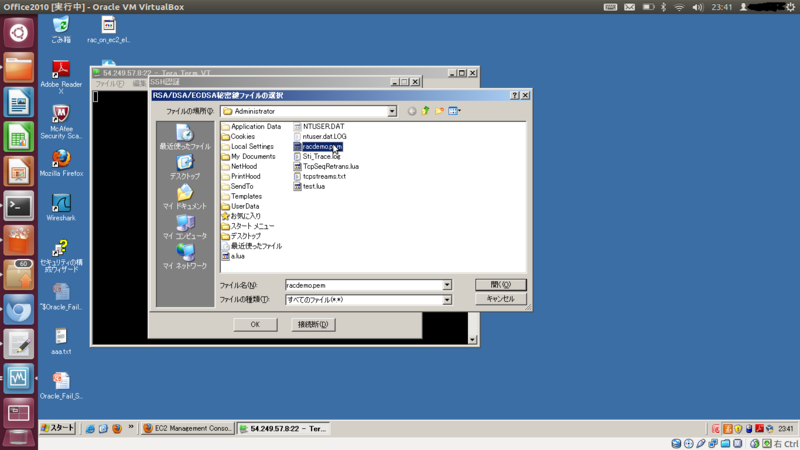Image resolution: width=800 pixels, height=450 pixels.
Task: Click into the file name field
Action: coord(364,285)
